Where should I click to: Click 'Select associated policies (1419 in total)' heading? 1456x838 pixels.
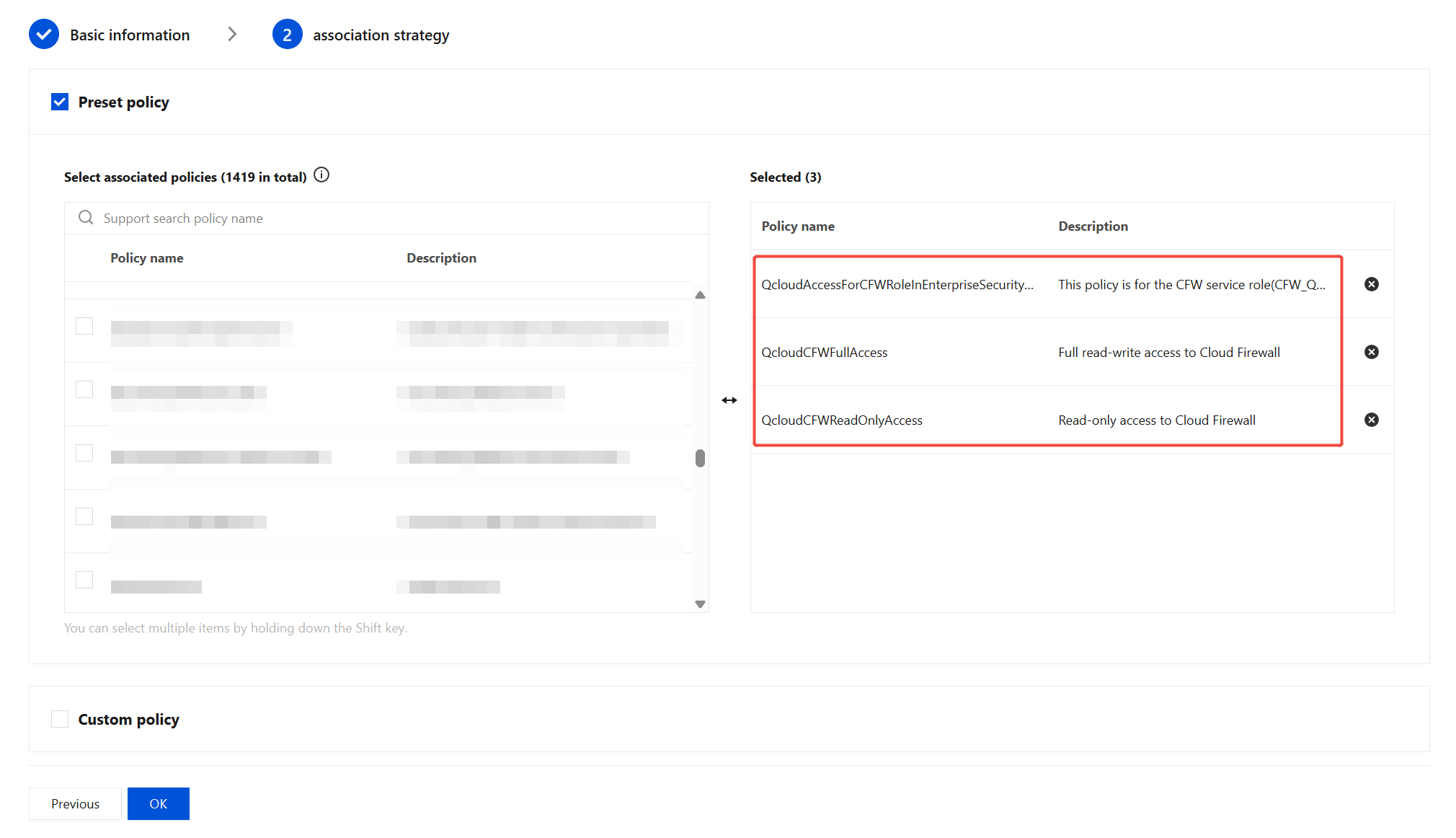[185, 177]
